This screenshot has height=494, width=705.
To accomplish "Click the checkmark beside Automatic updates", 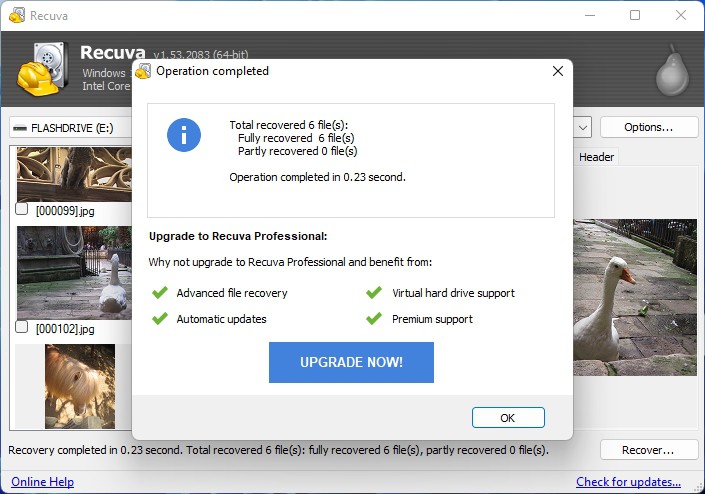I will coord(160,319).
